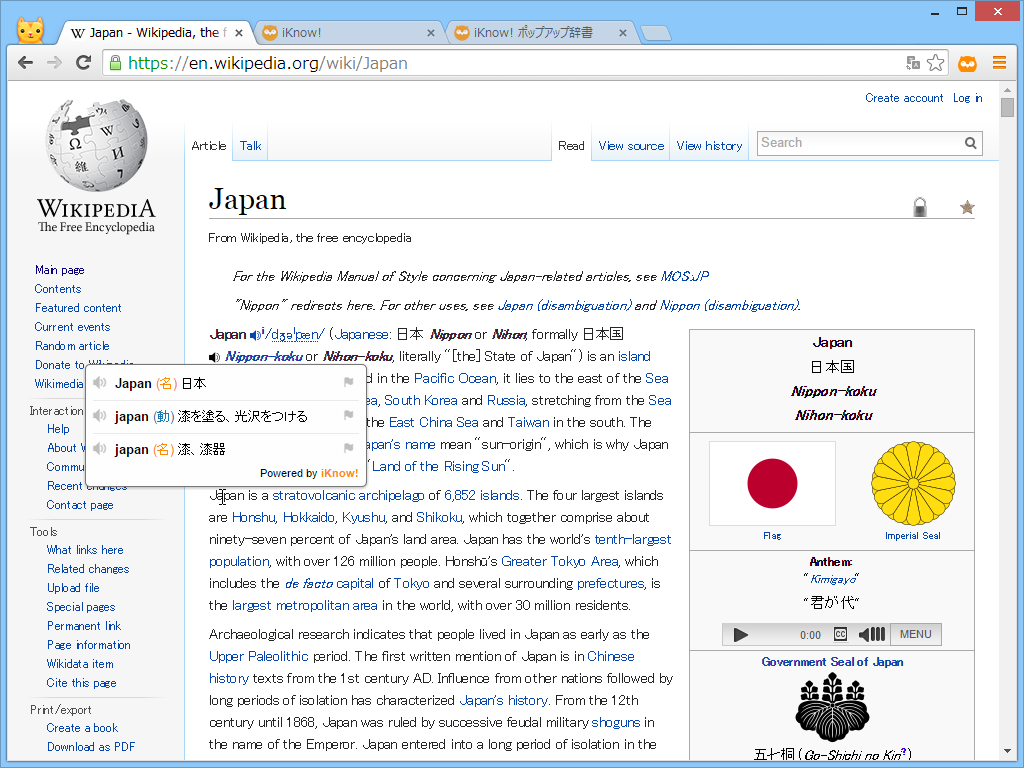Click the protection padlock icon beside the title
The image size is (1024, 768).
(920, 207)
